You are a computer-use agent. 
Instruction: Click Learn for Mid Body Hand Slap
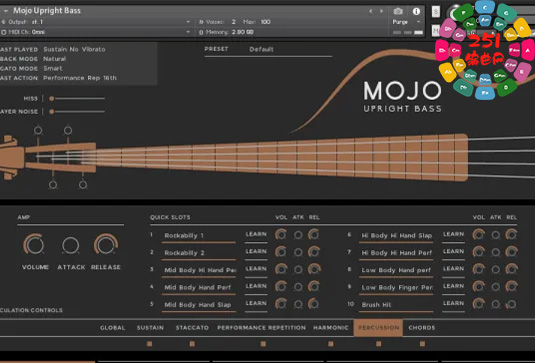(256, 303)
